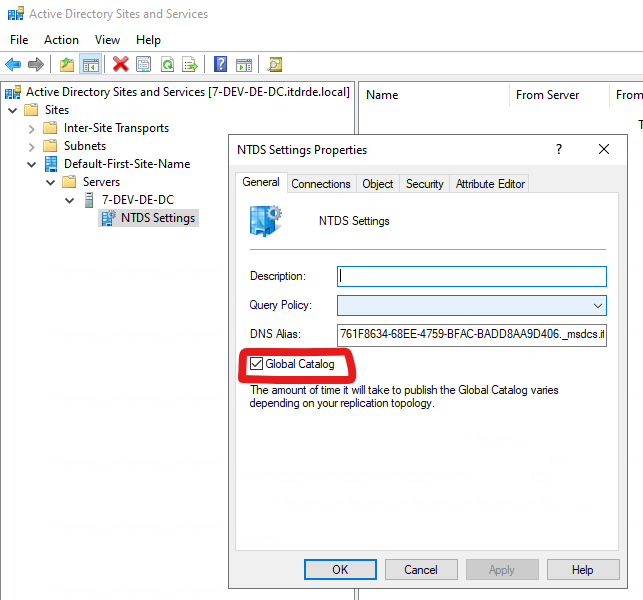Click the Servers folder icon
Viewport: 643px width, 600px height.
point(69,182)
